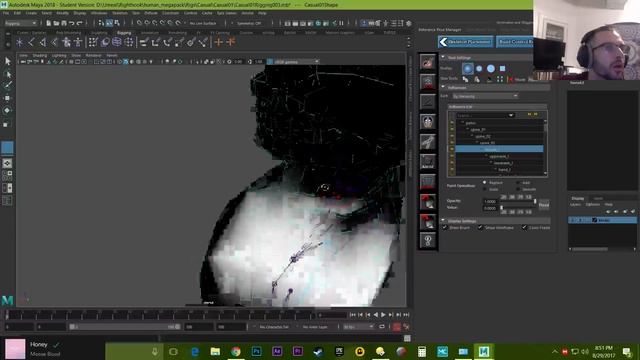Open After Effects from the taskbar
The image size is (640, 360).
277,351
